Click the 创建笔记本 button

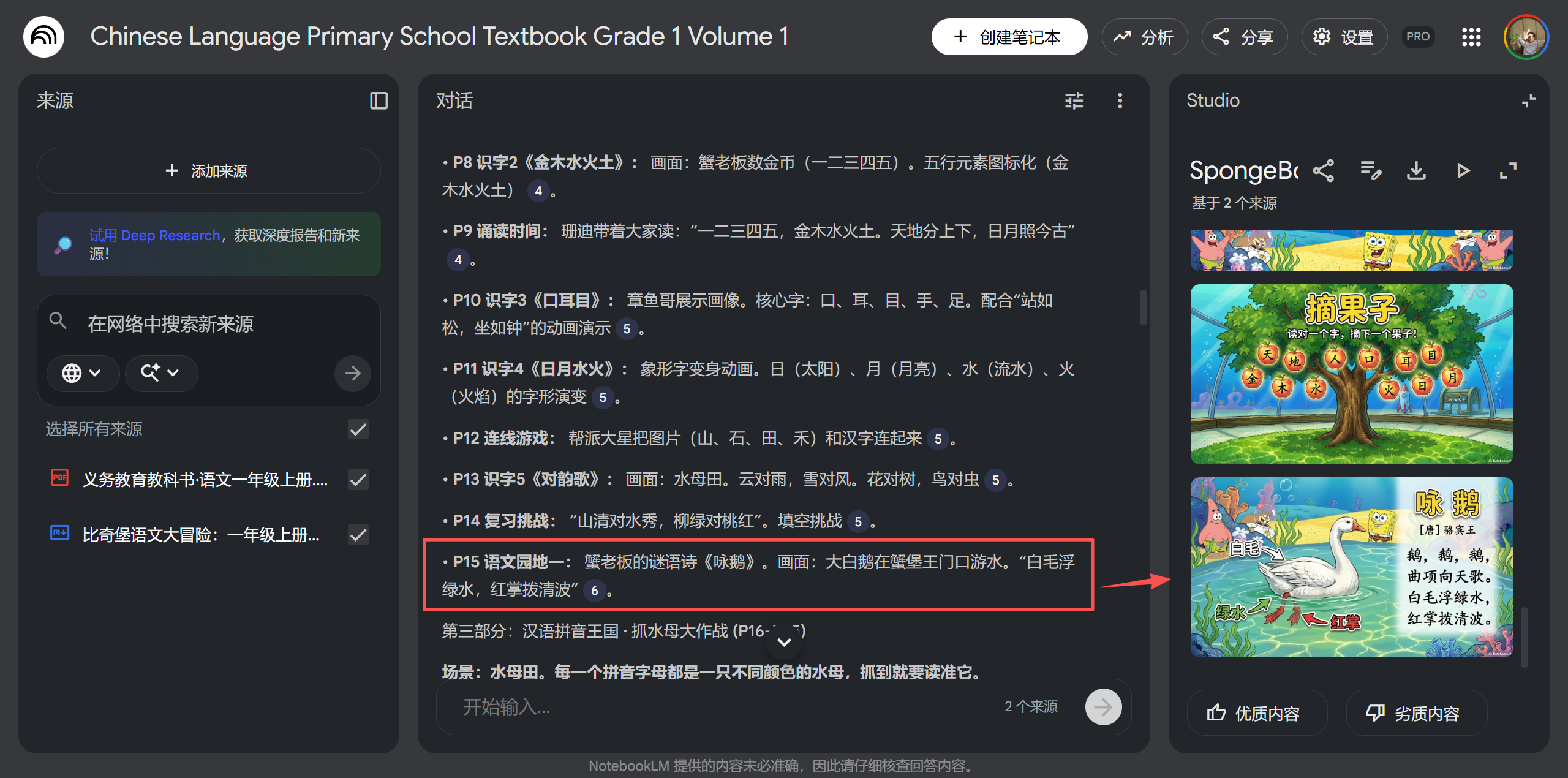1009,37
